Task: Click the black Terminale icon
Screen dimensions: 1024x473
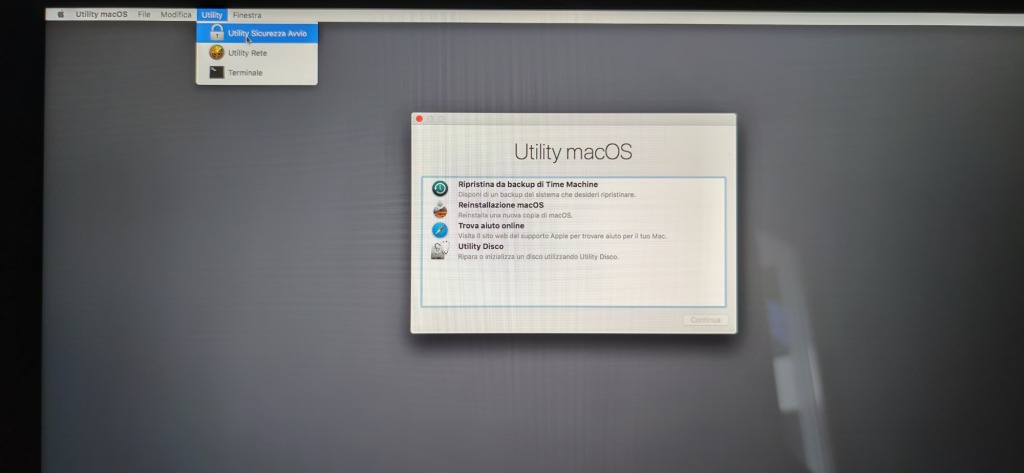Action: [x=217, y=73]
